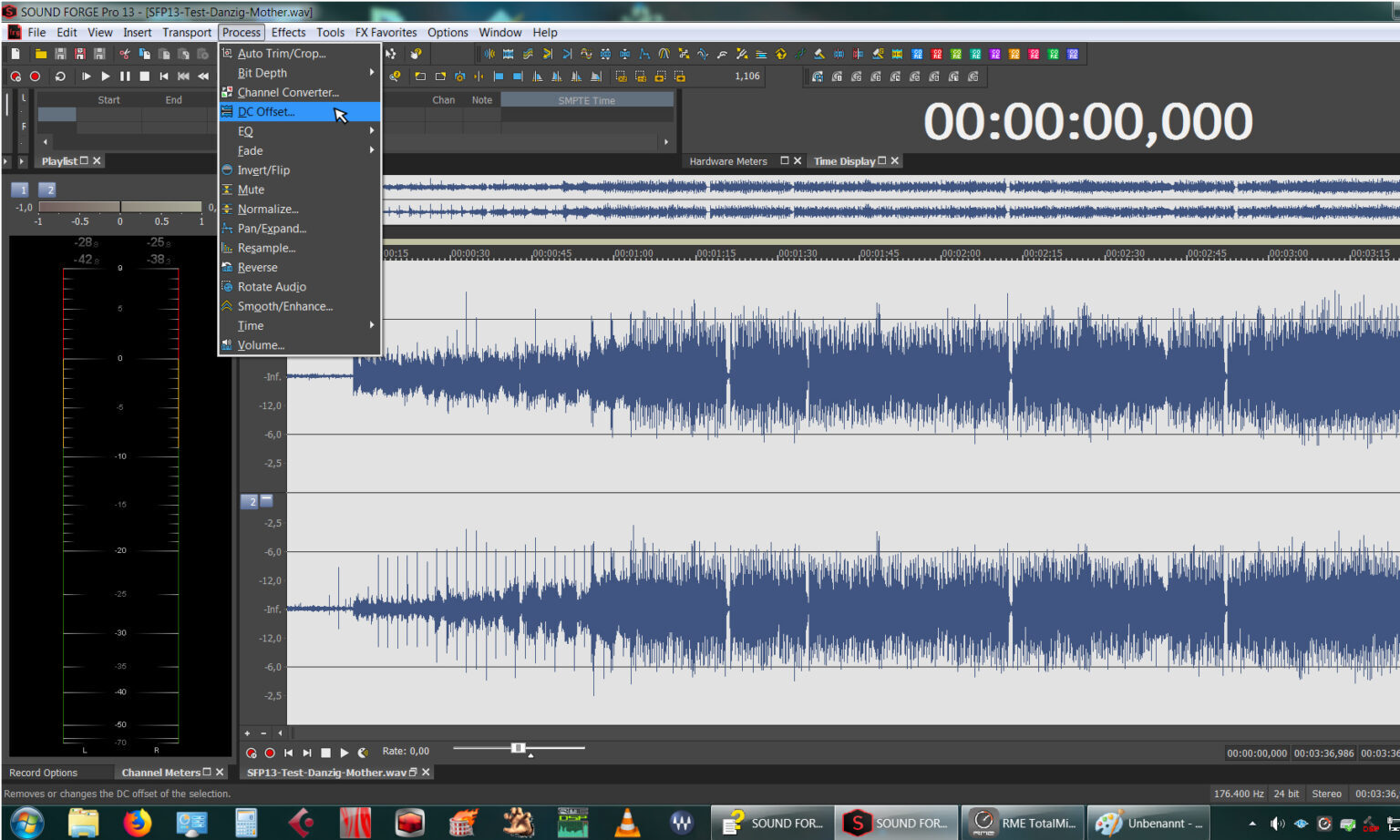Toggle Loop Playback in the transport bar

(x=60, y=77)
